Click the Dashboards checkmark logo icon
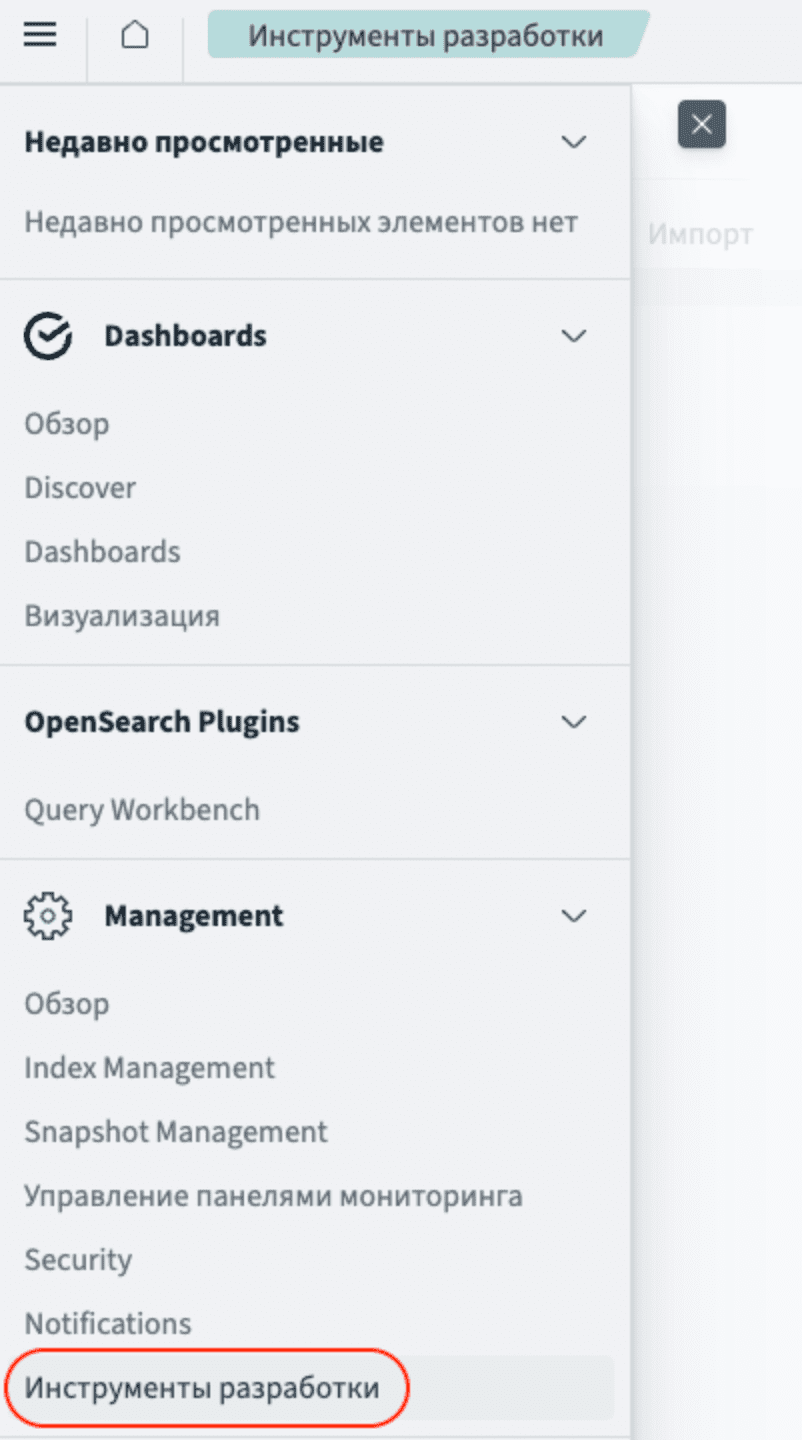Image resolution: width=802 pixels, height=1440 pixels. 47,336
